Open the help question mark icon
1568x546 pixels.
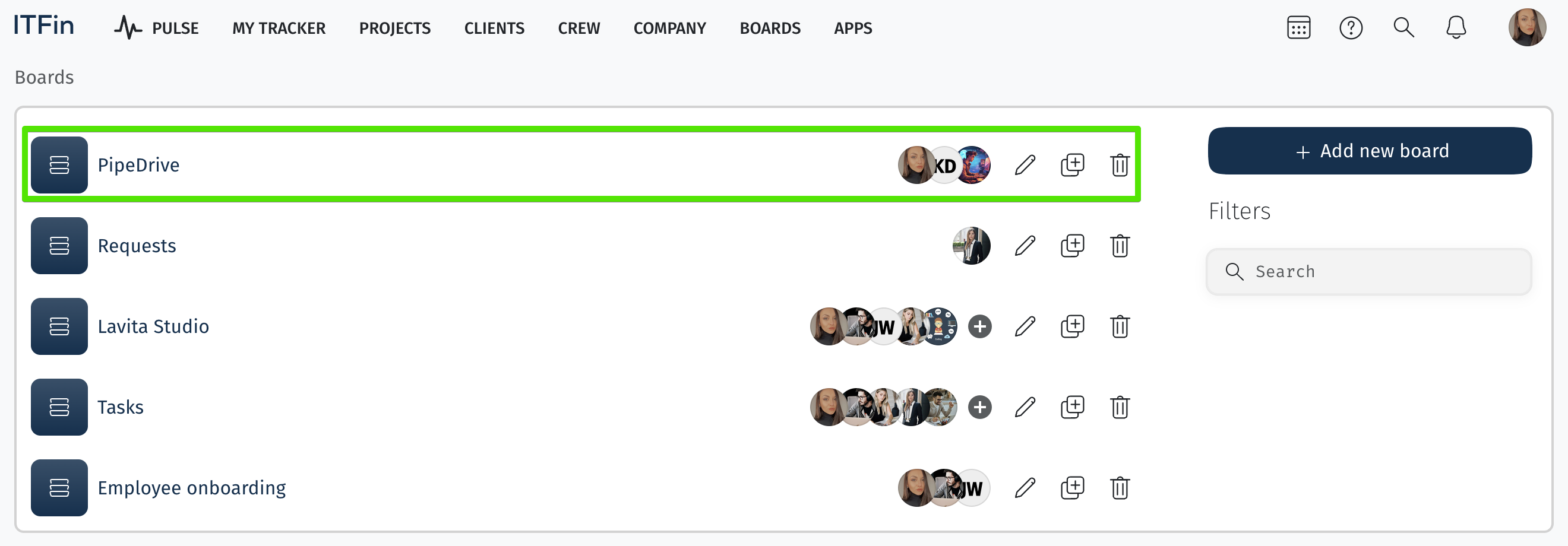click(1351, 28)
